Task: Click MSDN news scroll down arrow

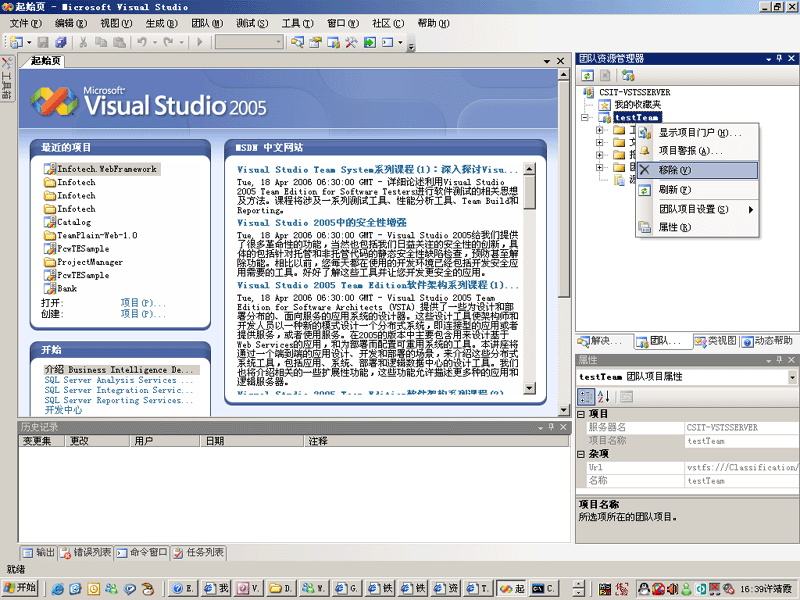Action: pos(530,388)
